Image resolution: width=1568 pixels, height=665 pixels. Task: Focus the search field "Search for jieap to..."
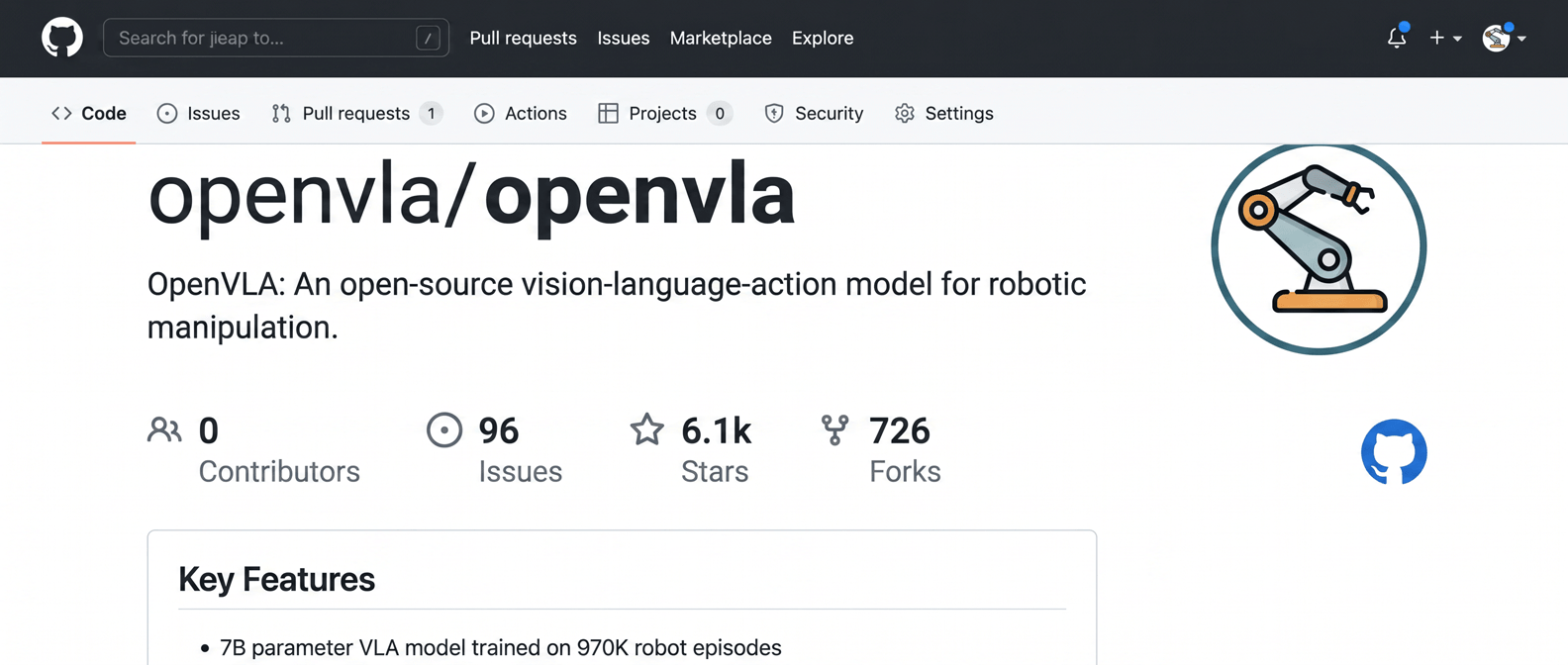coord(276,38)
